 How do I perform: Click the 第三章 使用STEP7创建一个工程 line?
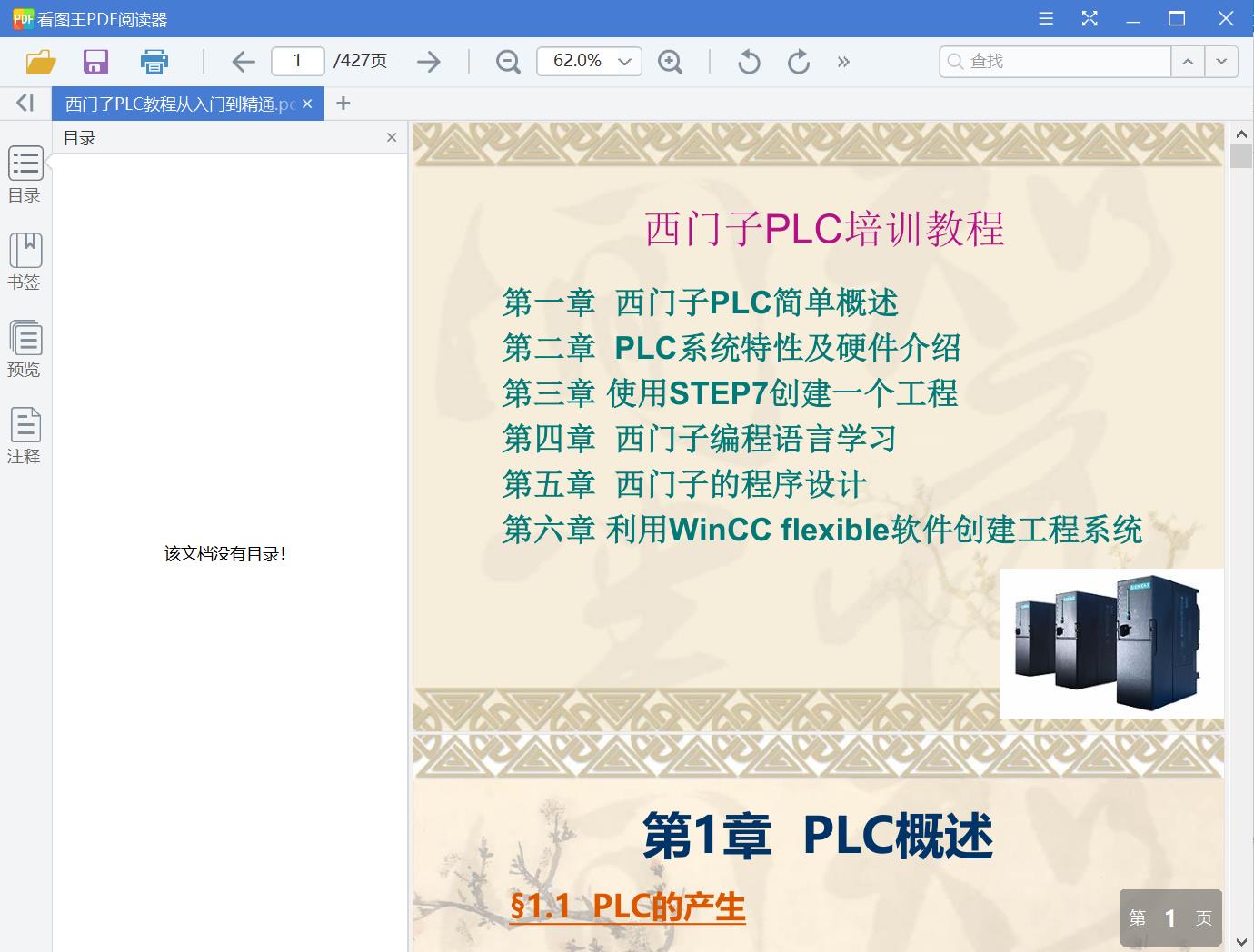point(730,393)
